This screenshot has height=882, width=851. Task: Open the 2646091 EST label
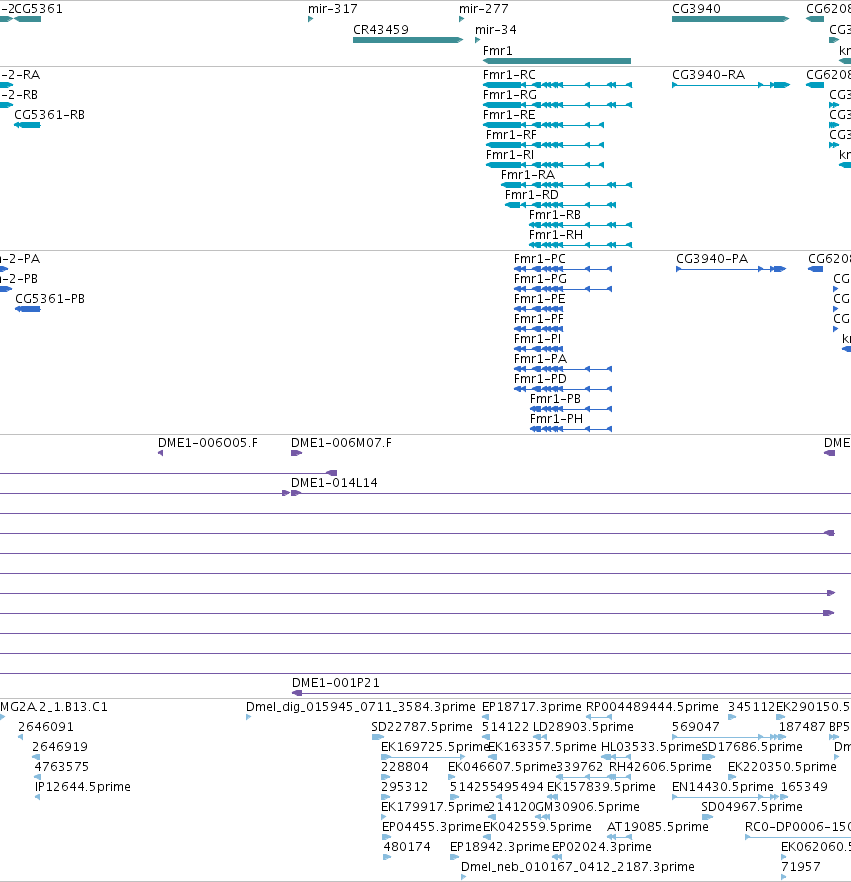(46, 727)
